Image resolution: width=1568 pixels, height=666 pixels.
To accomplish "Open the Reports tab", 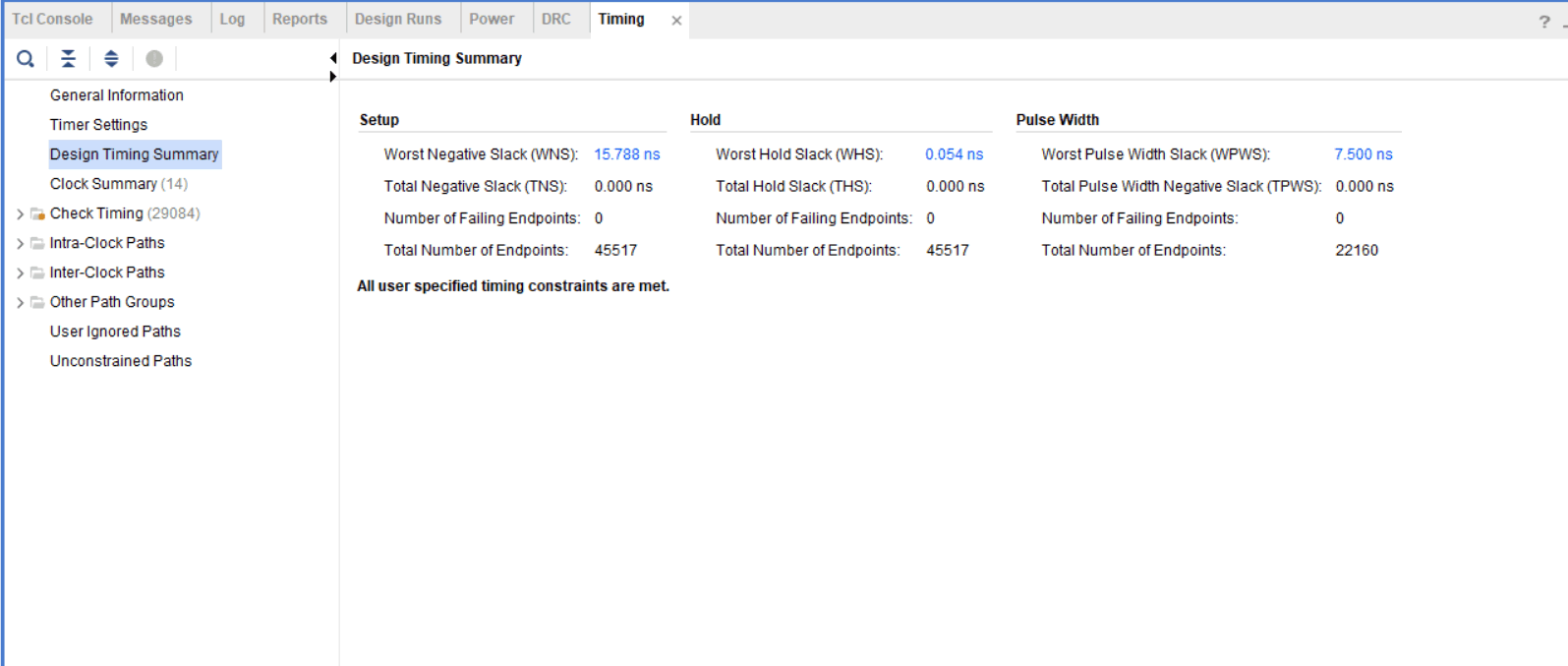I will (300, 19).
